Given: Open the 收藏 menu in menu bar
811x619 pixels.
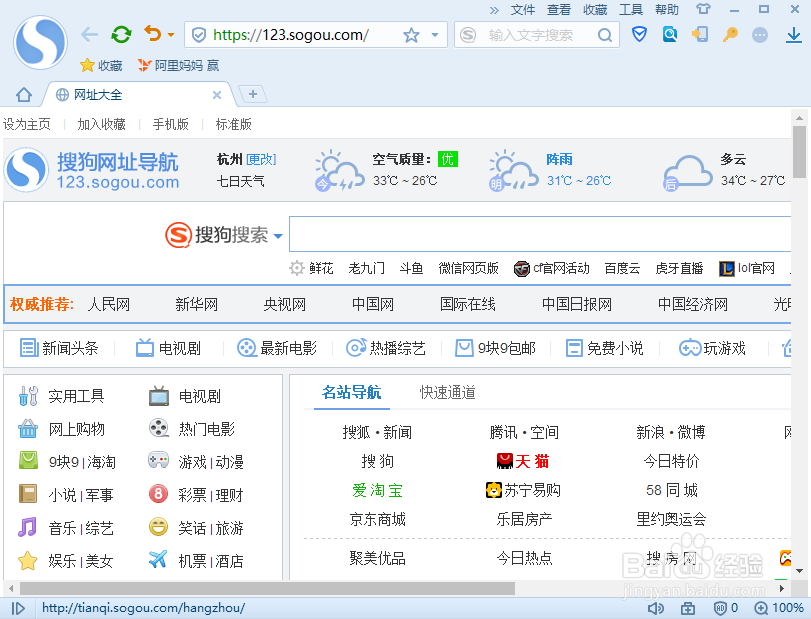Looking at the screenshot, I should point(595,10).
